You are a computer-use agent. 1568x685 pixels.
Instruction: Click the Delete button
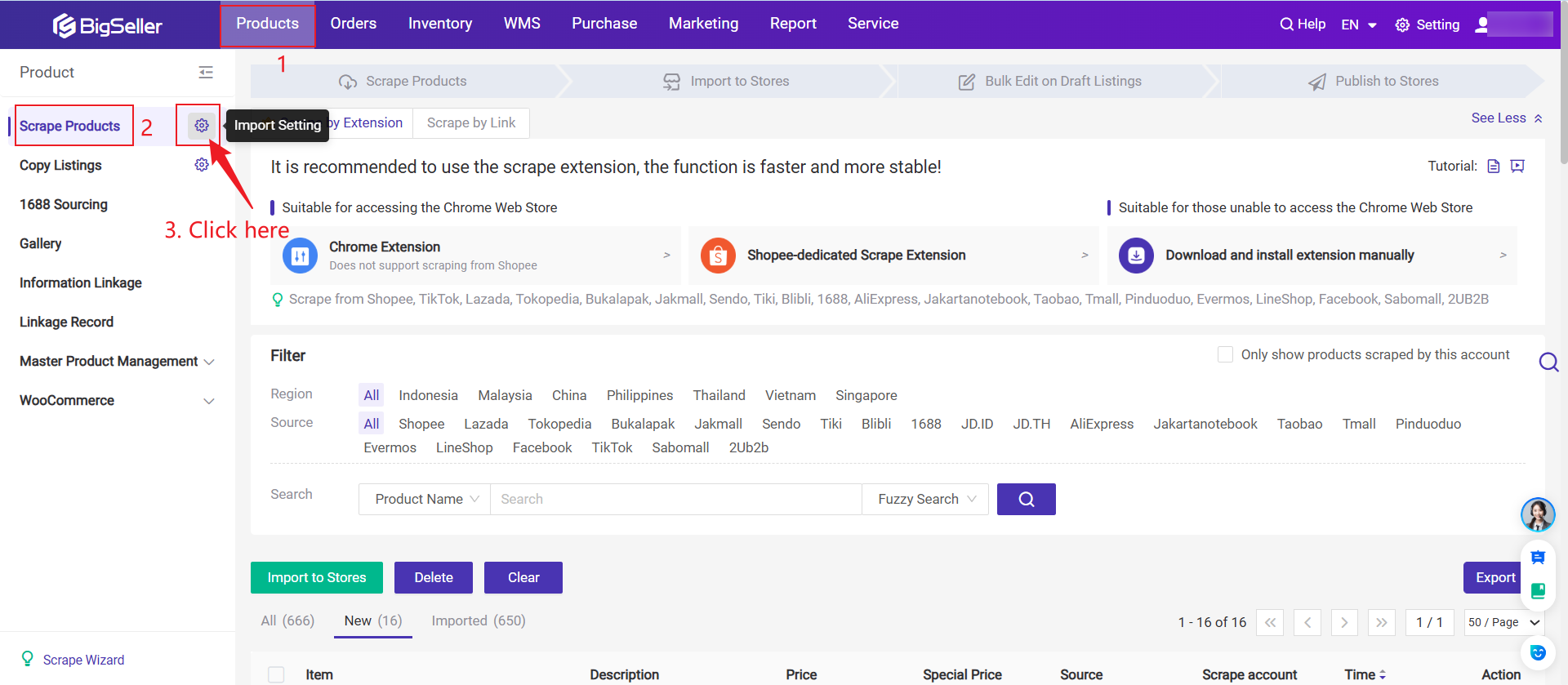[434, 577]
